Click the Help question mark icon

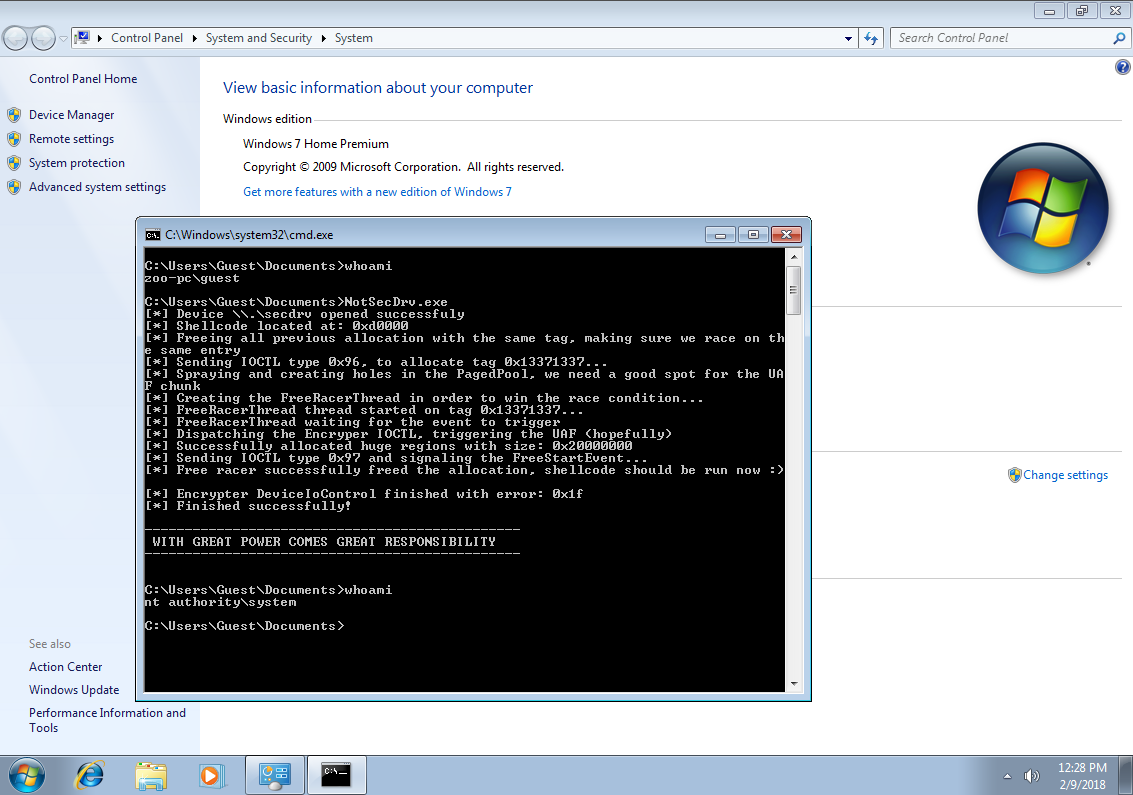pyautogui.click(x=1122, y=67)
